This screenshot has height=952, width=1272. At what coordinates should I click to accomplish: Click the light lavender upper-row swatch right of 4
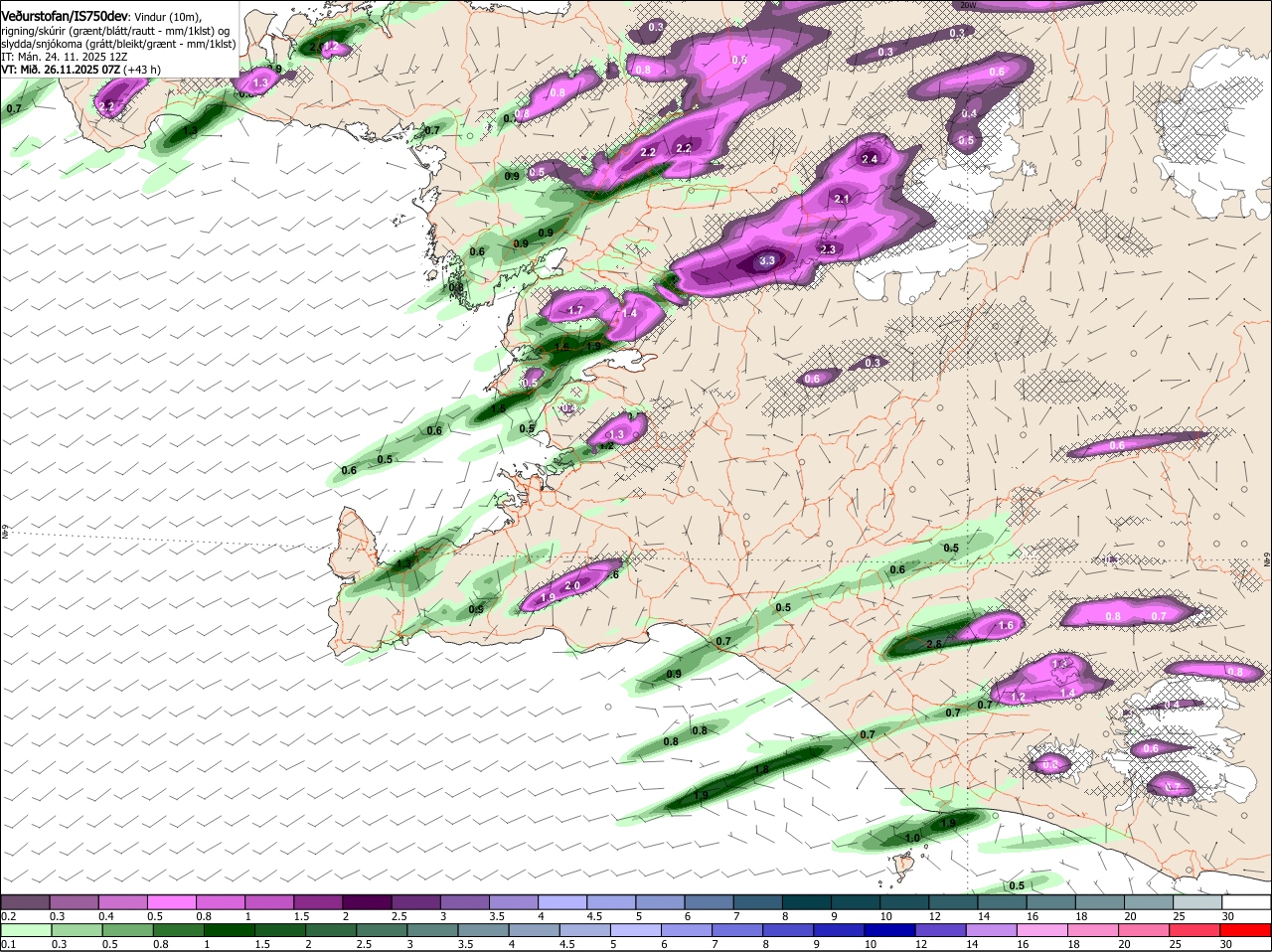560,901
